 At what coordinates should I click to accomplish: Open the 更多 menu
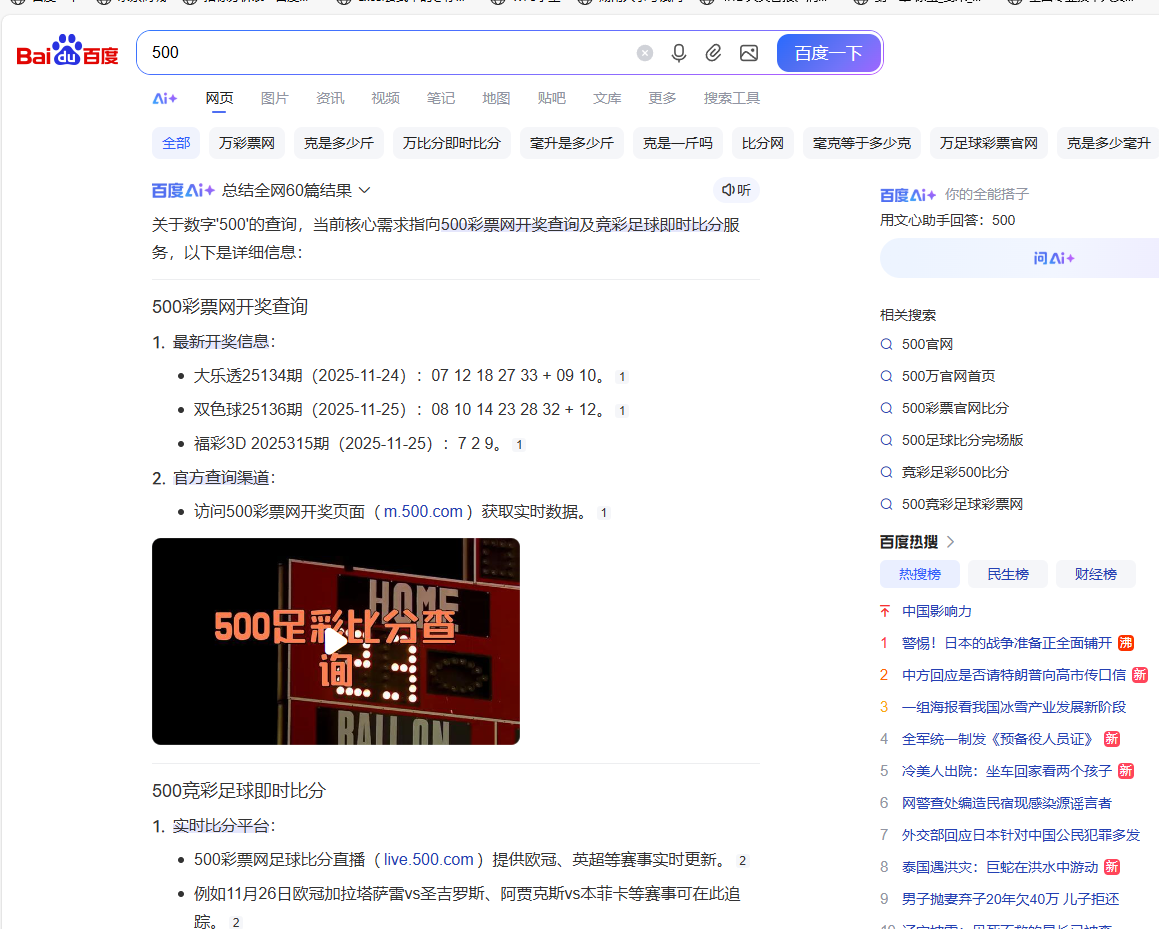coord(661,97)
